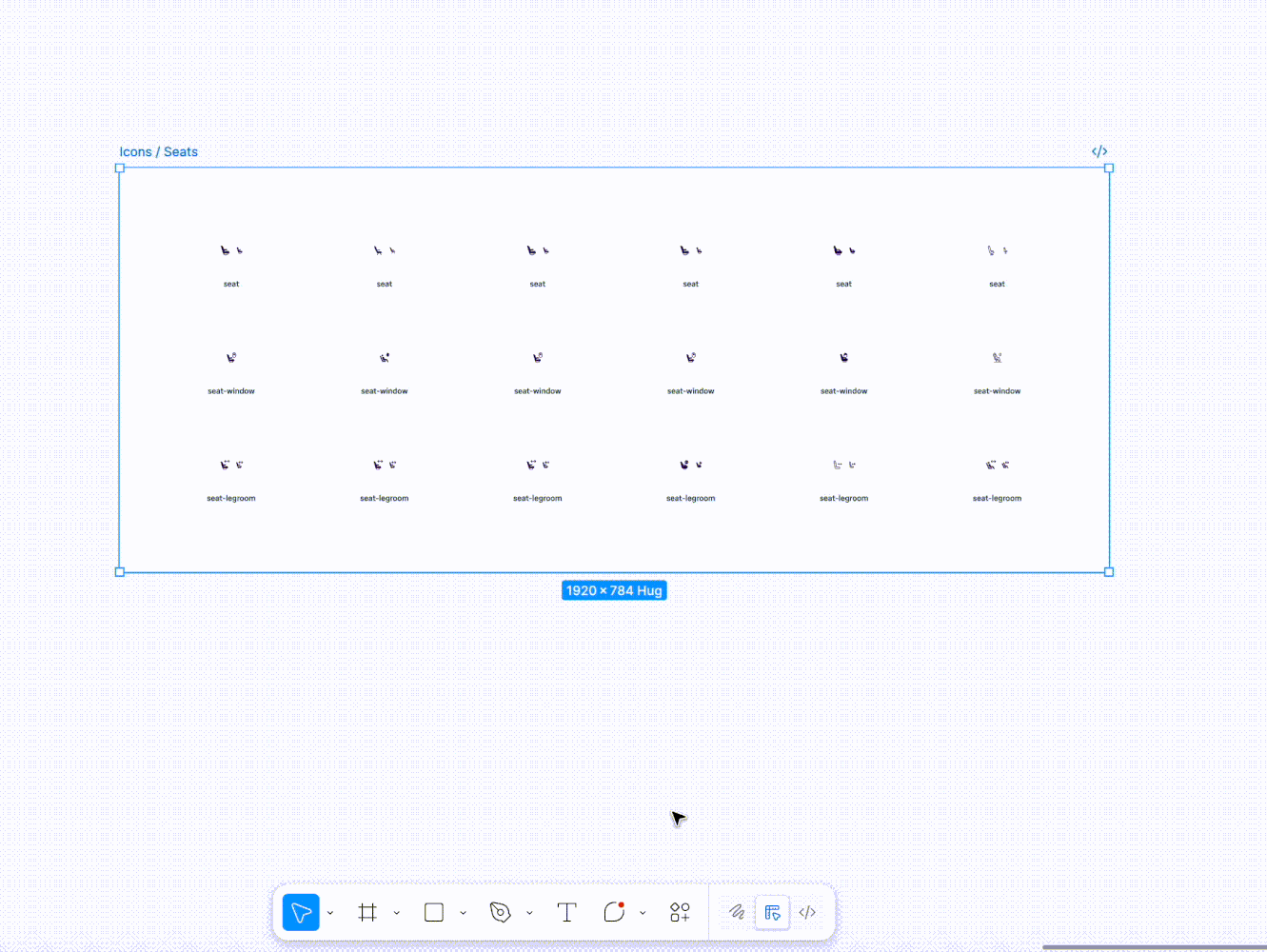Click the 'seat-legroom' label under the last bottom-row icon

[x=998, y=498]
